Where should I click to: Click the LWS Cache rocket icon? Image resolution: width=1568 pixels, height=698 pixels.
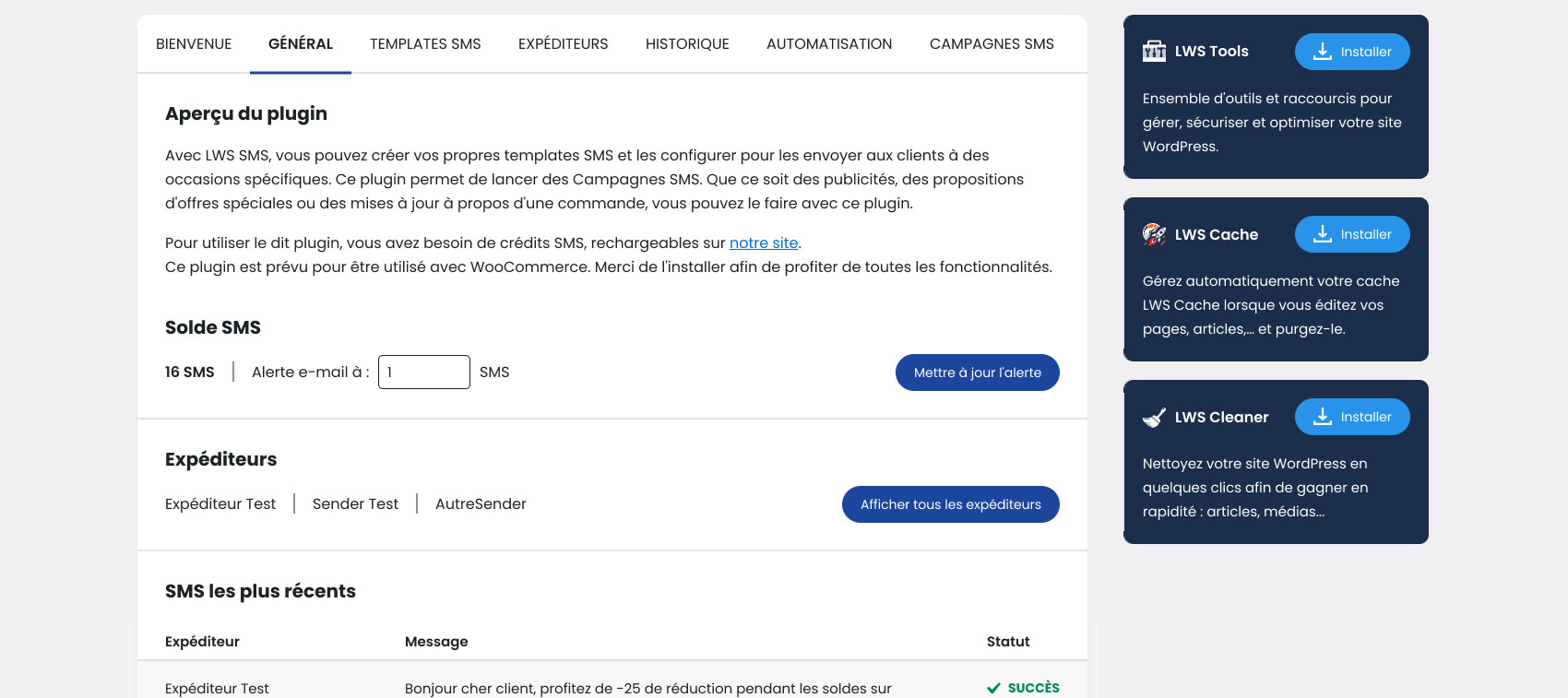pyautogui.click(x=1154, y=234)
